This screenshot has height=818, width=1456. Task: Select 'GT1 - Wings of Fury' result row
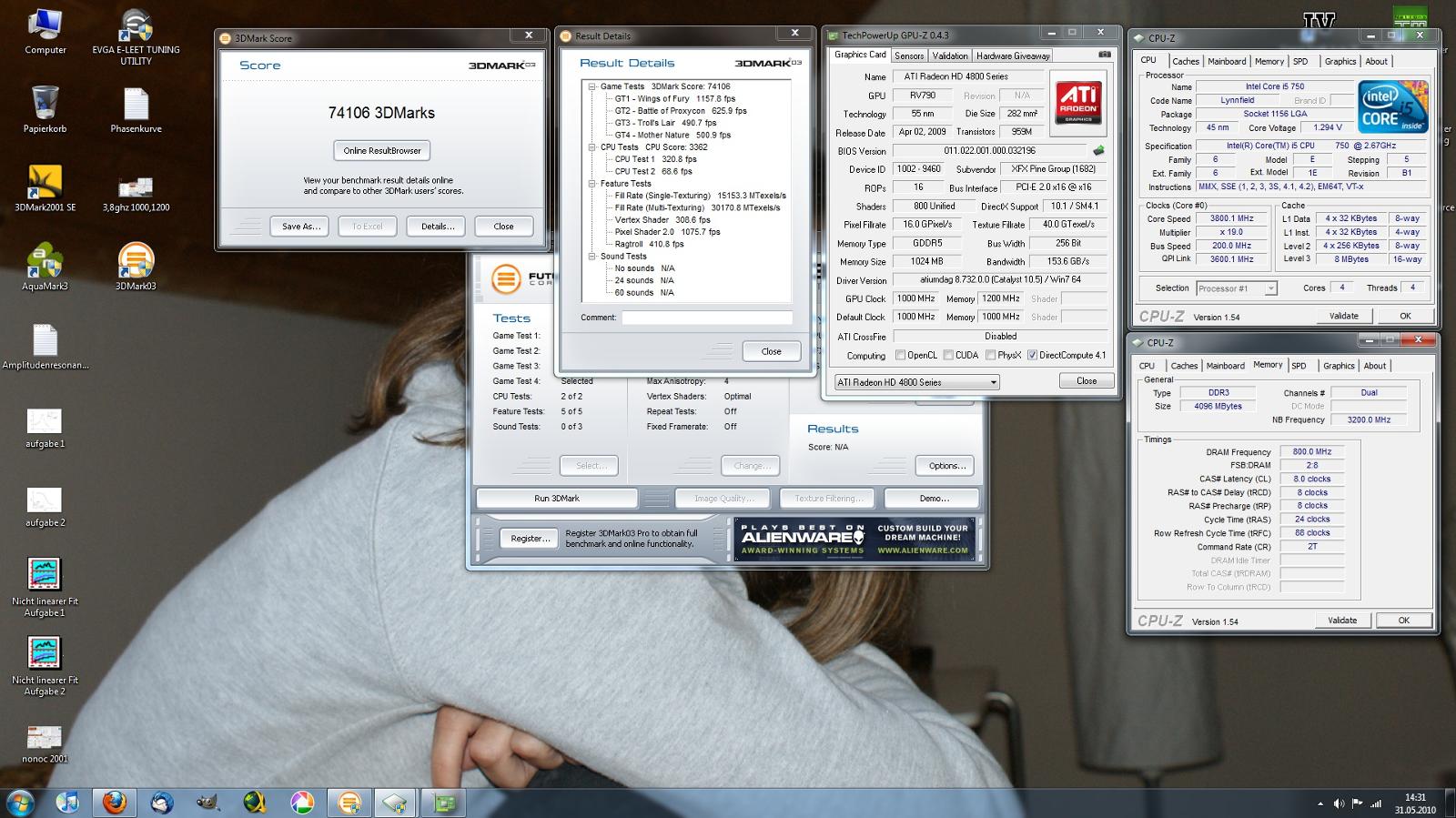674,98
